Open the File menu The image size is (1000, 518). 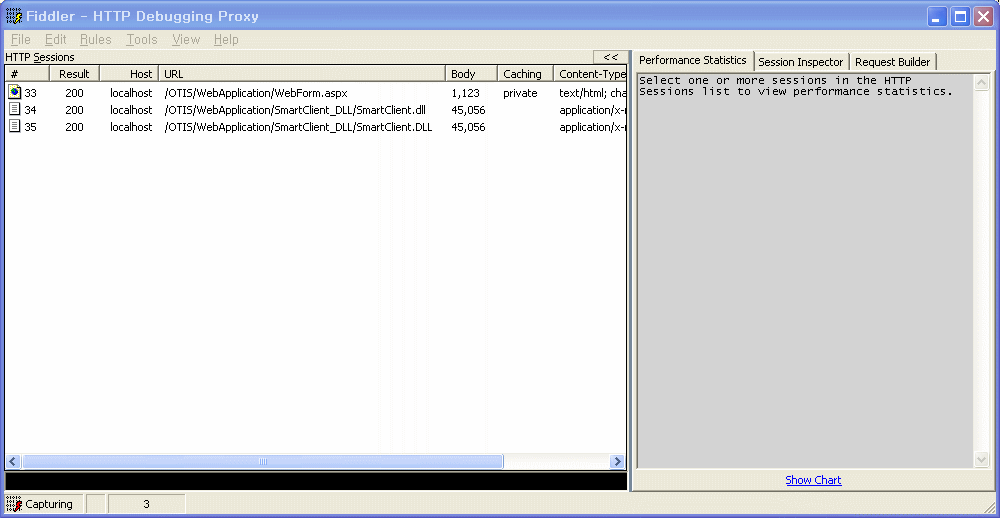point(20,40)
